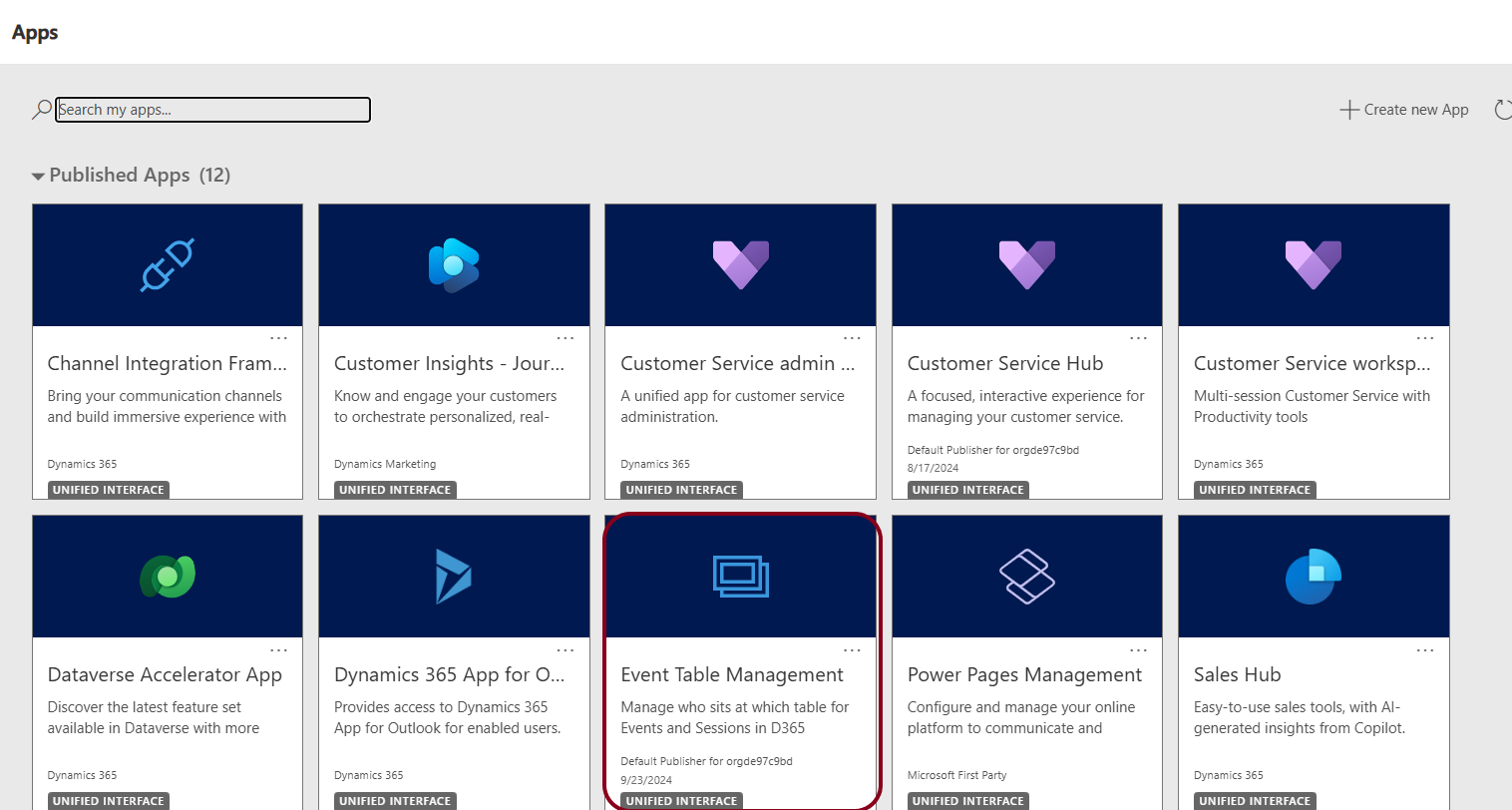
Task: Open more options for Customer Service workspace
Action: [x=1425, y=339]
